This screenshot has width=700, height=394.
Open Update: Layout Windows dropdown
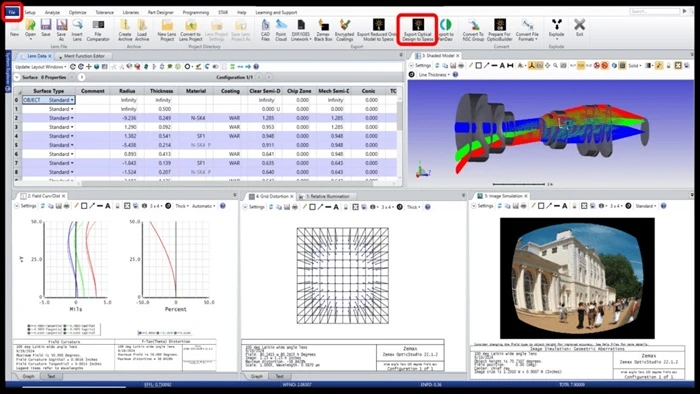point(41,66)
